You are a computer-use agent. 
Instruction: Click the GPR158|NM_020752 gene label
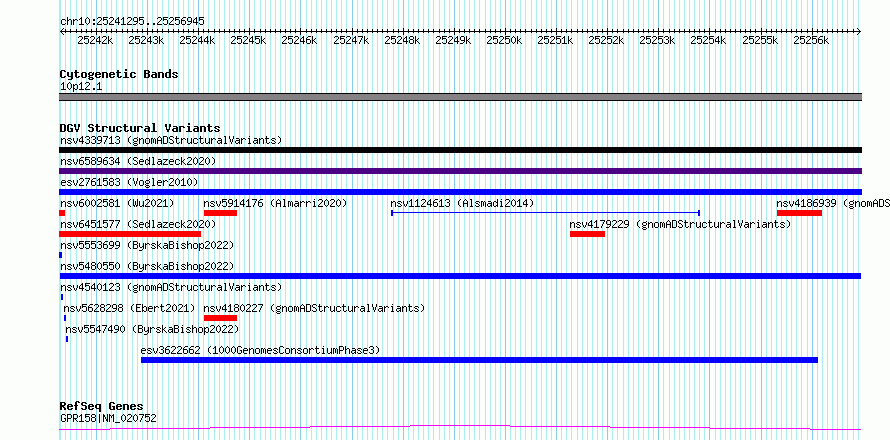(x=108, y=418)
